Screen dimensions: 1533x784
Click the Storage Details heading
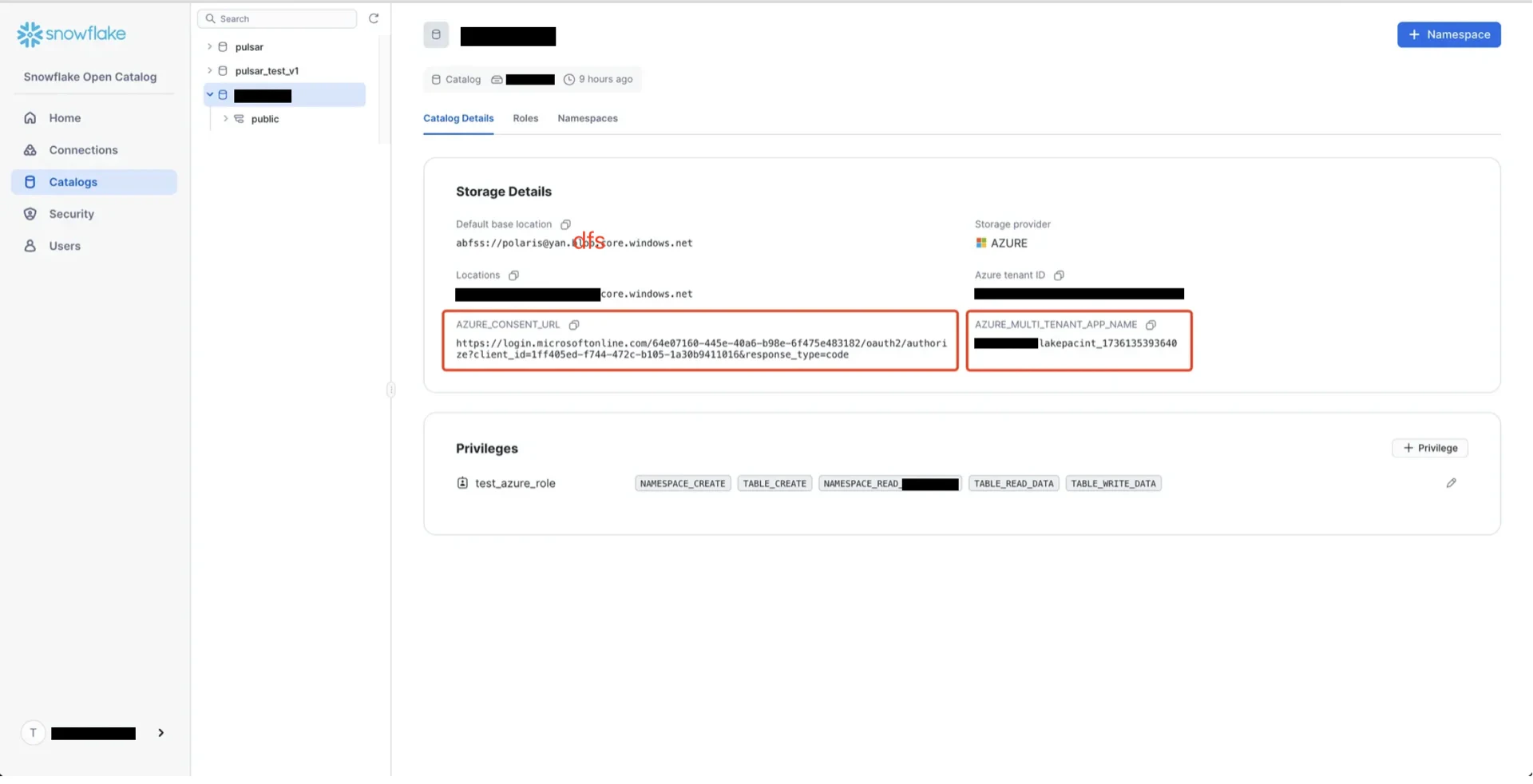504,192
